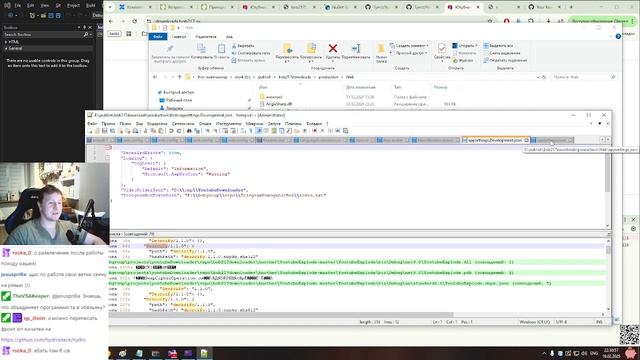Screen dimensions: 640x360
Task: Click Quick access in Explorer navigation pane
Action: pos(176,92)
